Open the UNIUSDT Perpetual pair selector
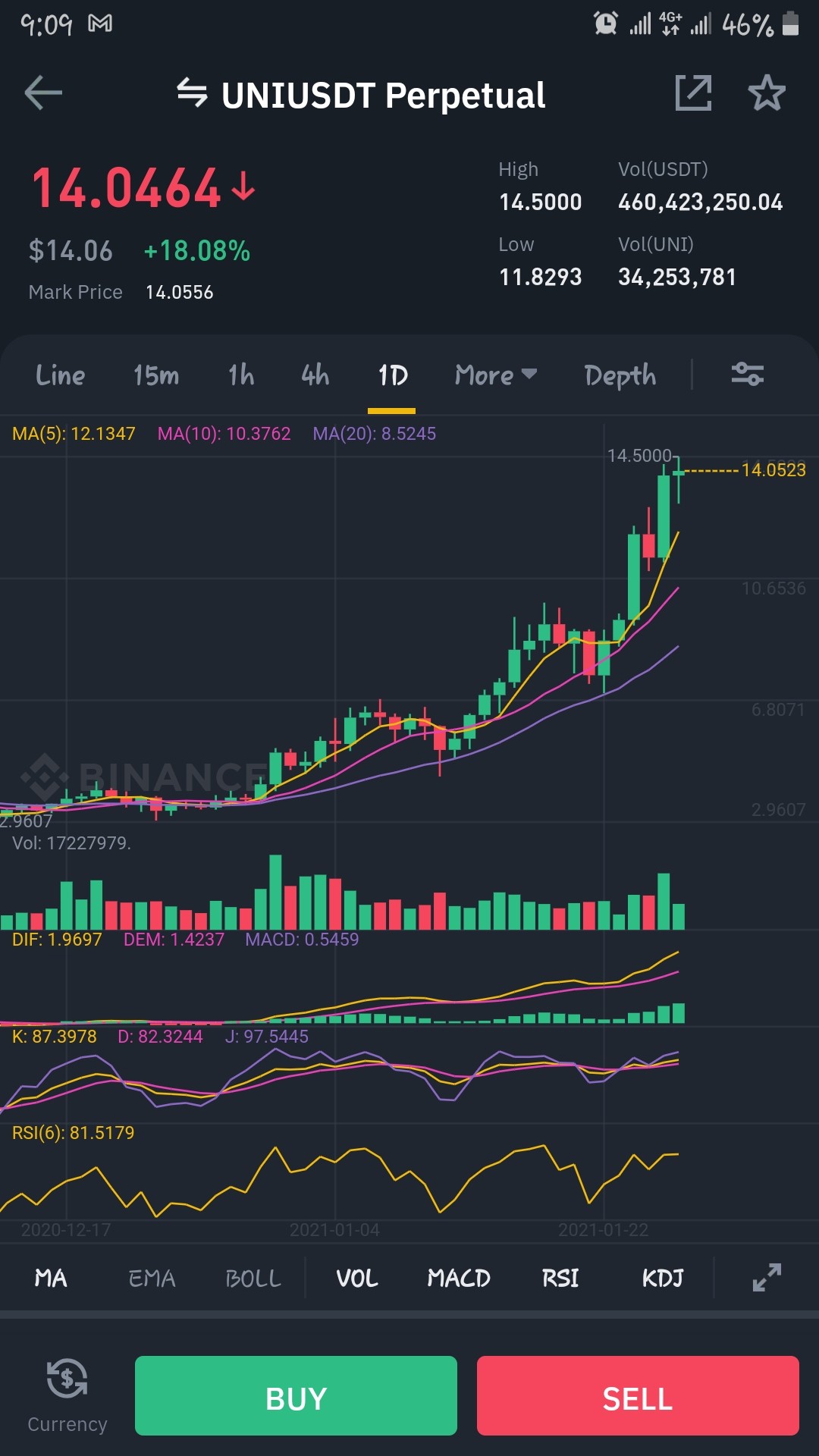819x1456 pixels. [383, 96]
